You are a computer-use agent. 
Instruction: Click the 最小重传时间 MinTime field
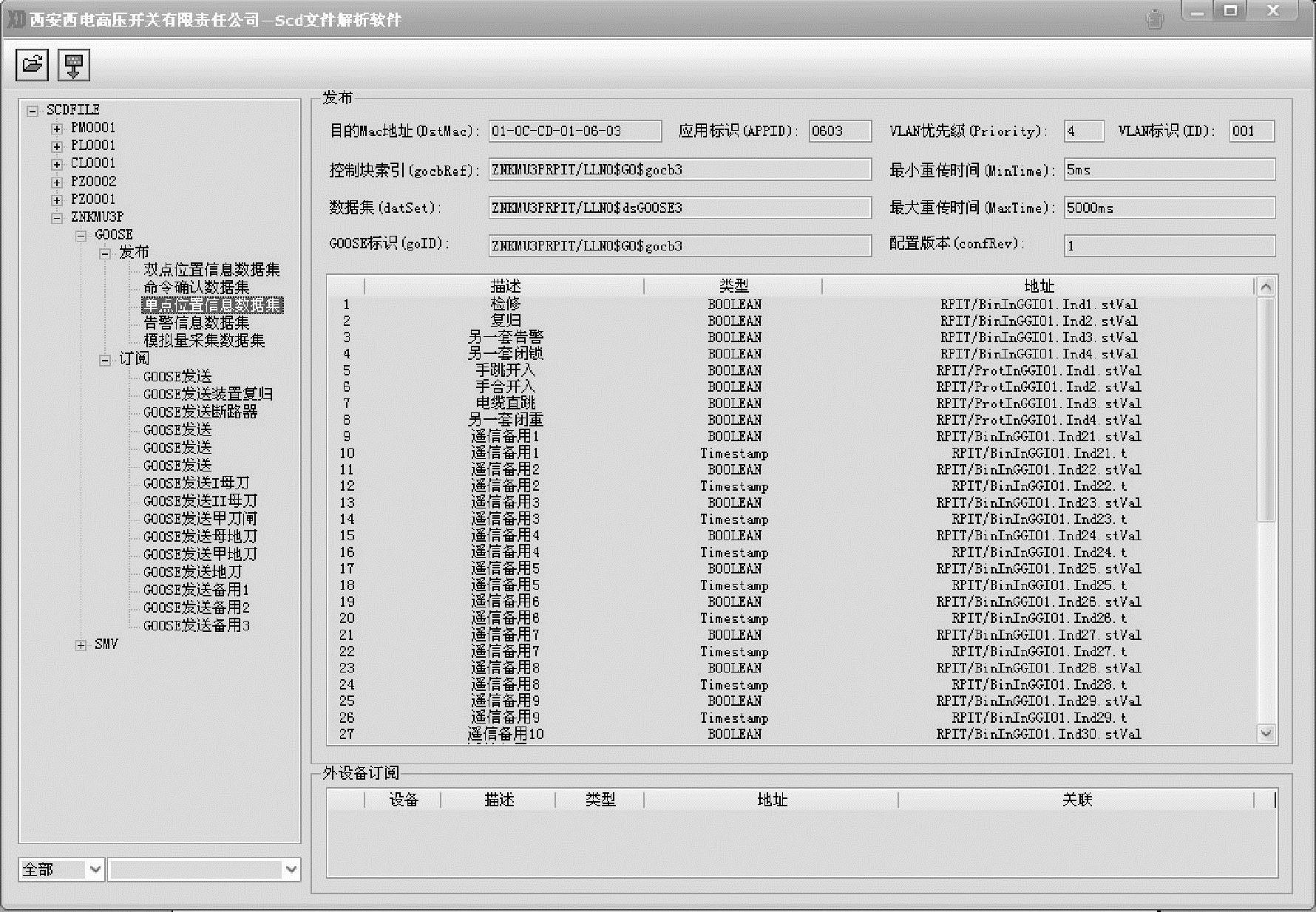(1170, 170)
